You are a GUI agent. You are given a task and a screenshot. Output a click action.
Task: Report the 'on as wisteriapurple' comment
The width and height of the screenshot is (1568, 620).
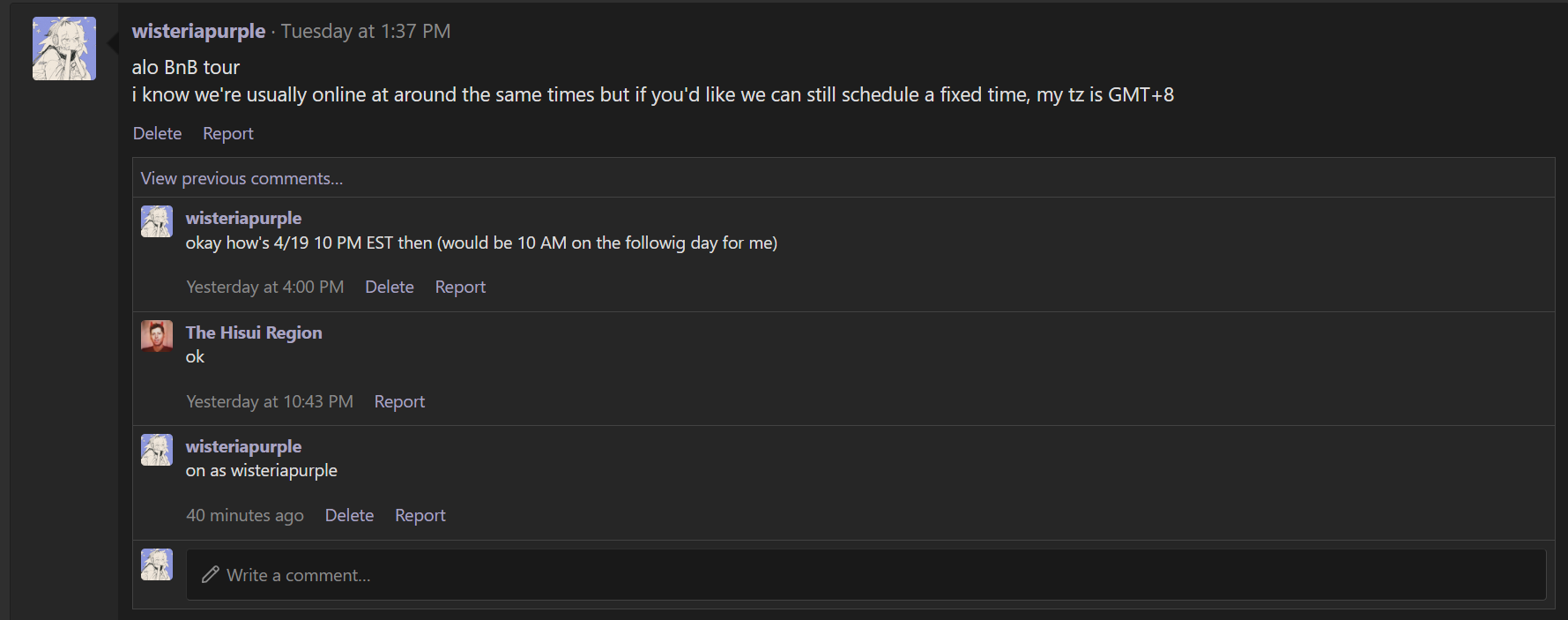420,515
